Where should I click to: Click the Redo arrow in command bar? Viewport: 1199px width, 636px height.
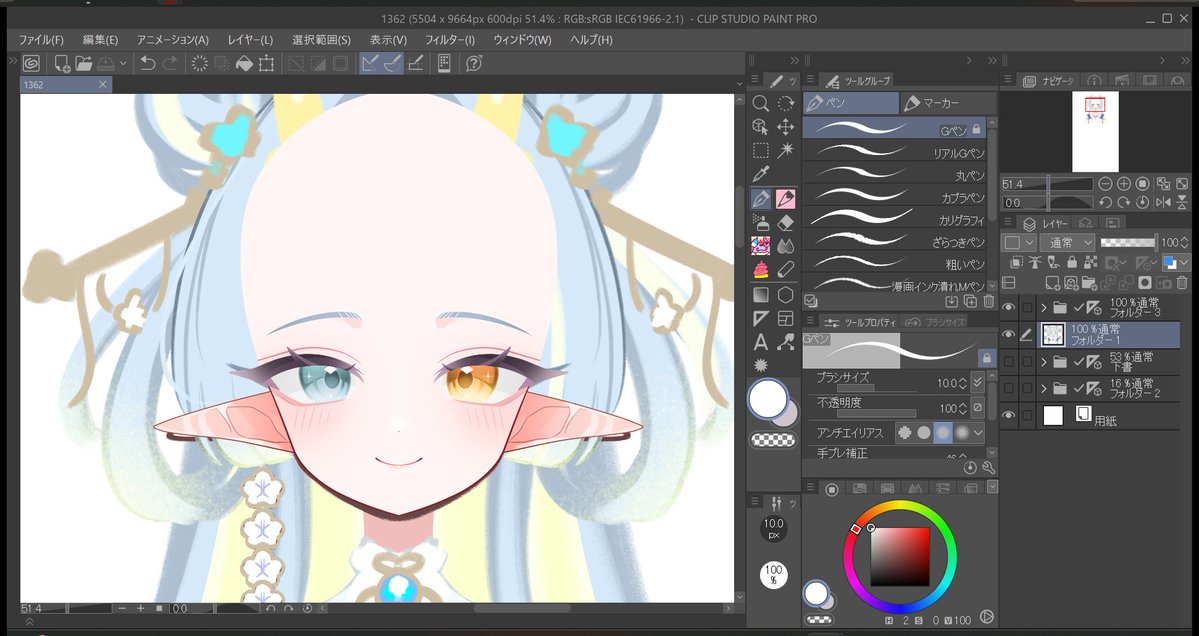[170, 63]
